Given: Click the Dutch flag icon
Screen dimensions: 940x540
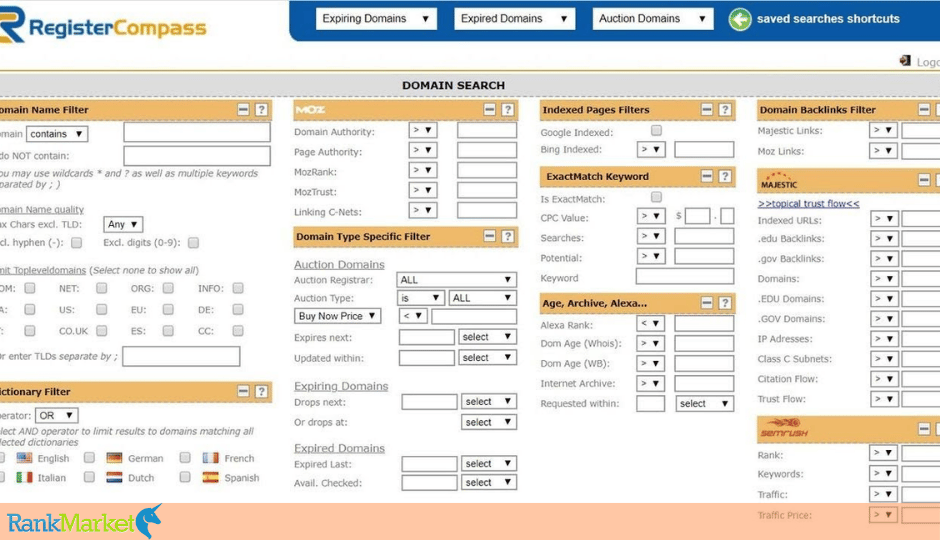Looking at the screenshot, I should [x=114, y=478].
